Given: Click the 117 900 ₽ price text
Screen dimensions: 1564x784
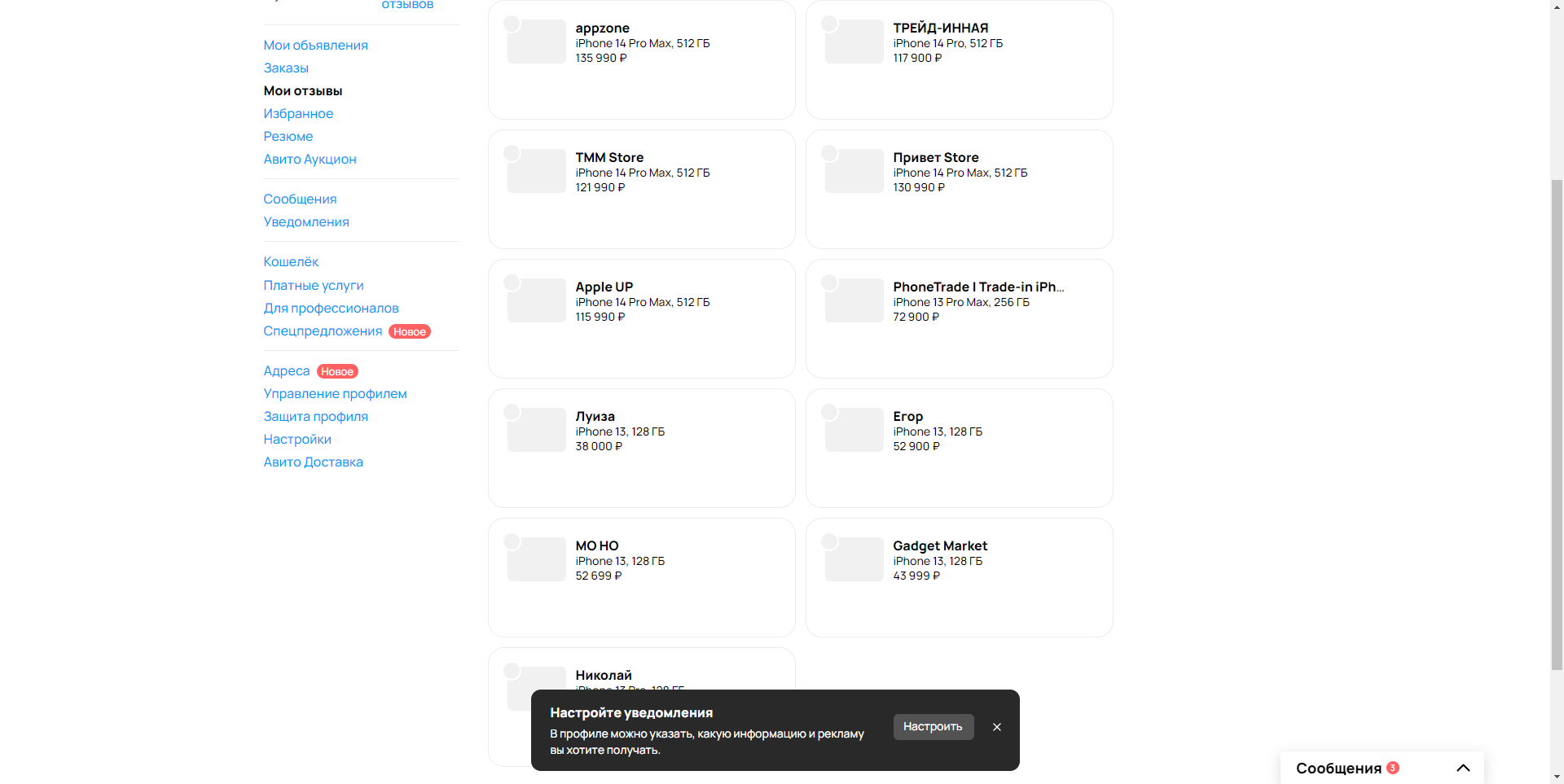Looking at the screenshot, I should (x=917, y=59).
